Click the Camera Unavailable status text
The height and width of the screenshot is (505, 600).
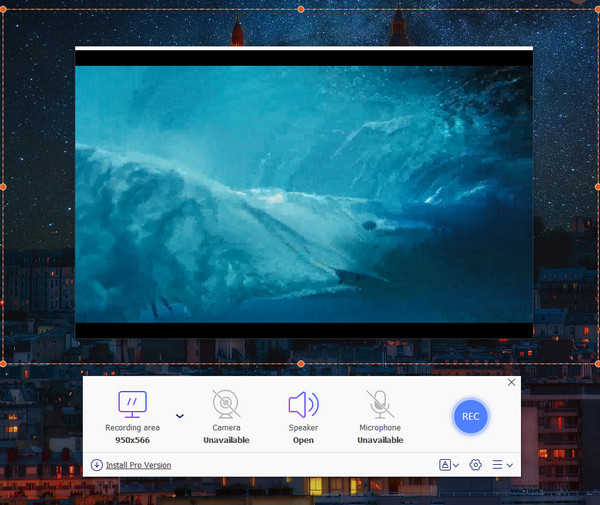(226, 440)
